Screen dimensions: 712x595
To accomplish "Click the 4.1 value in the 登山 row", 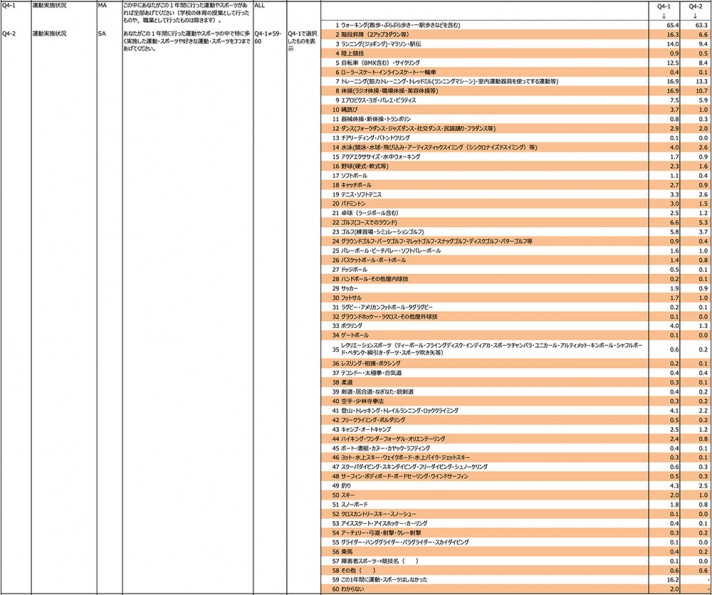I will [674, 411].
